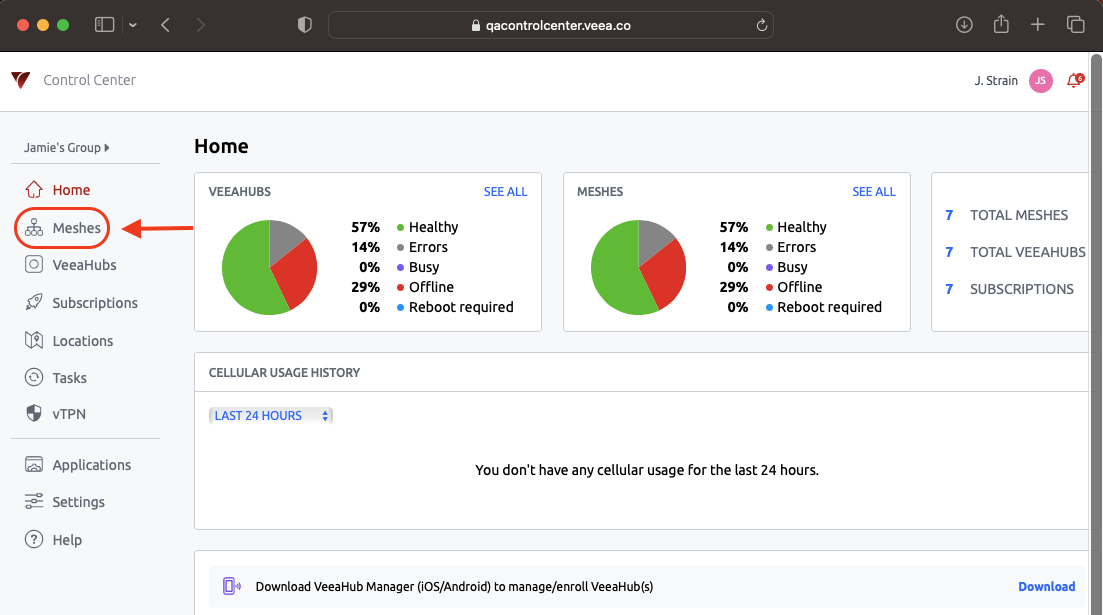Click the Subscriptions count in summary card
This screenshot has height=615, width=1103.
tap(949, 289)
